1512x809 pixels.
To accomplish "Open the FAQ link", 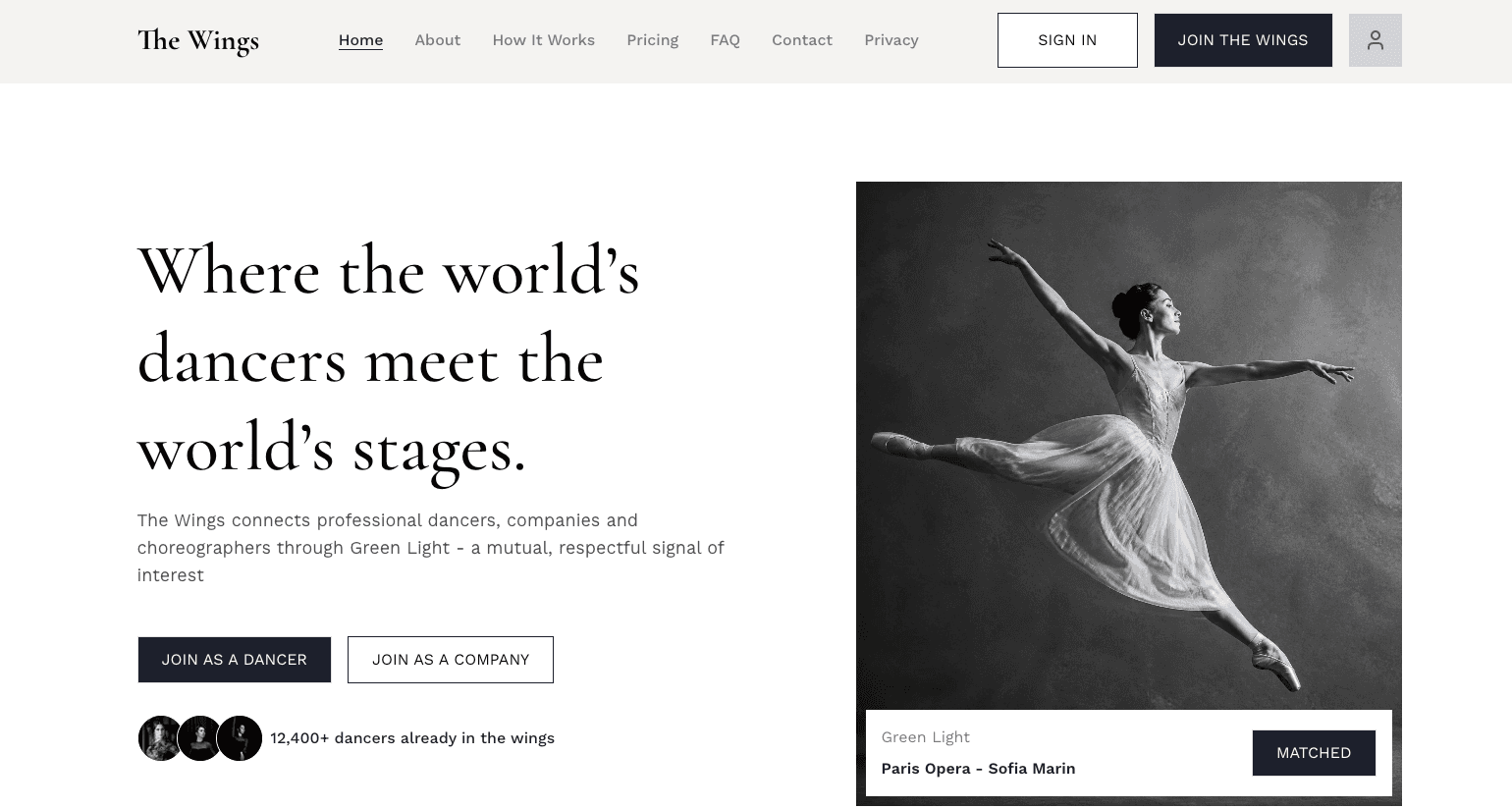I will click(725, 40).
